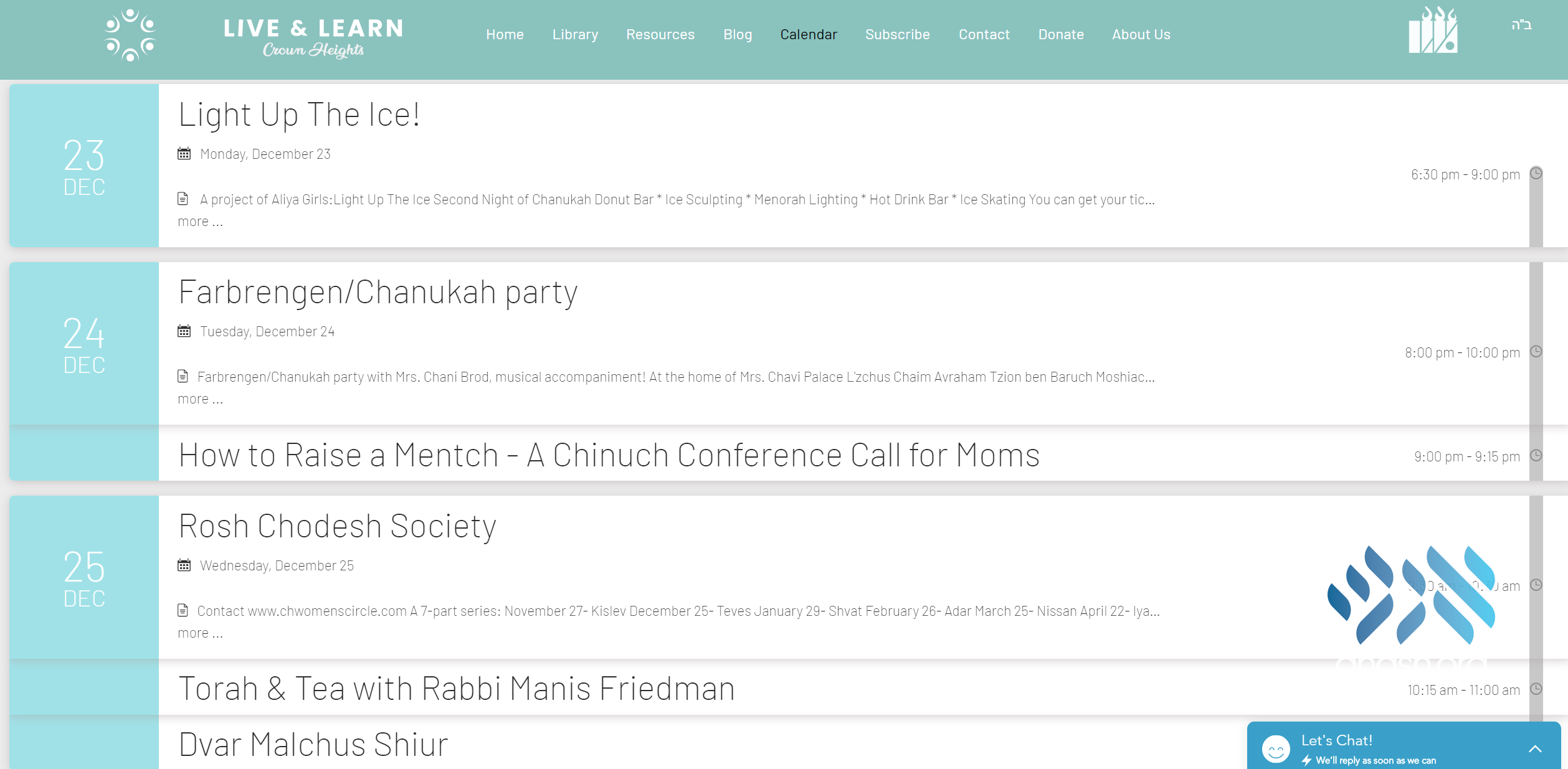Open How to Raise a Mentch event

click(x=609, y=455)
